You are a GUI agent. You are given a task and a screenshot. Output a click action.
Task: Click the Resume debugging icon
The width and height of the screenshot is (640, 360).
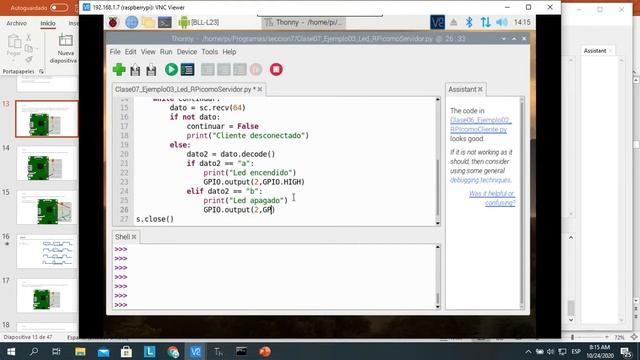[x=256, y=69]
